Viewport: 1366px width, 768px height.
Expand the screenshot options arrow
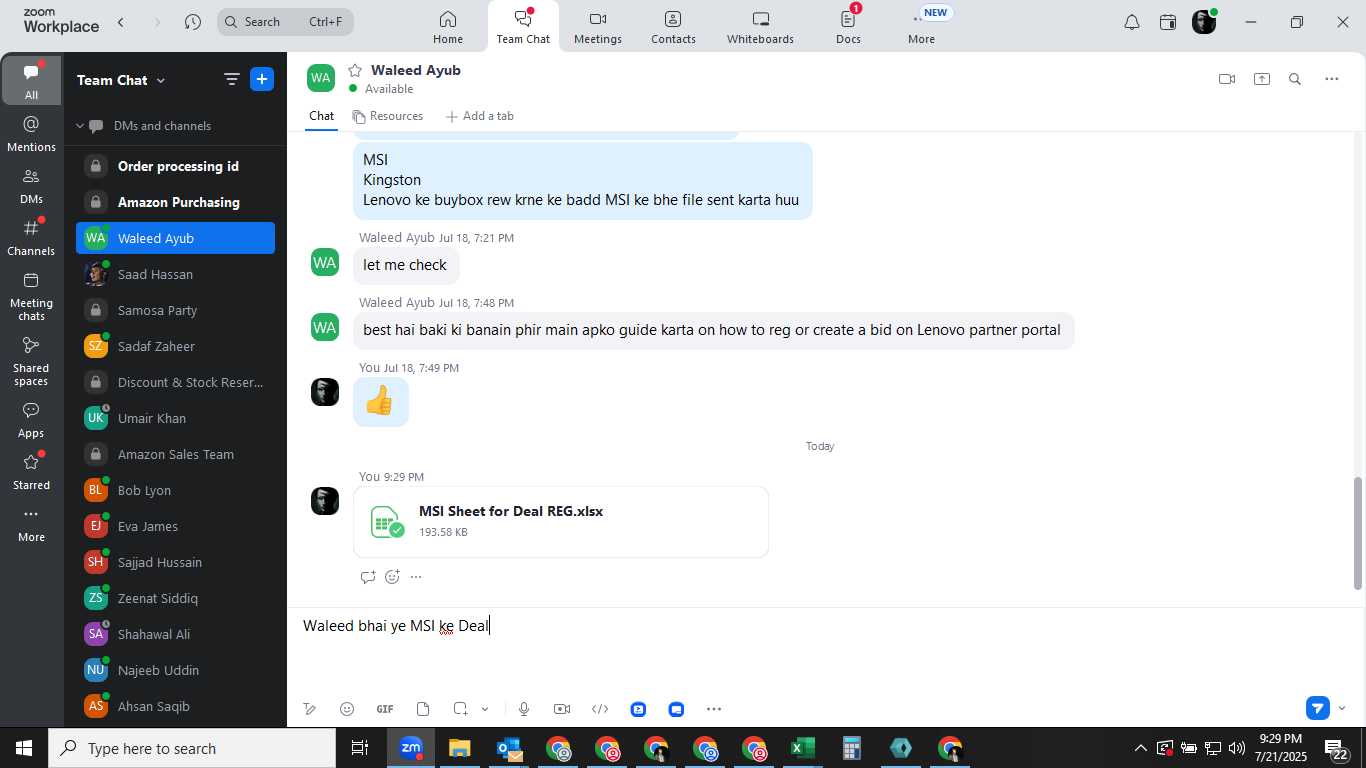tap(485, 709)
